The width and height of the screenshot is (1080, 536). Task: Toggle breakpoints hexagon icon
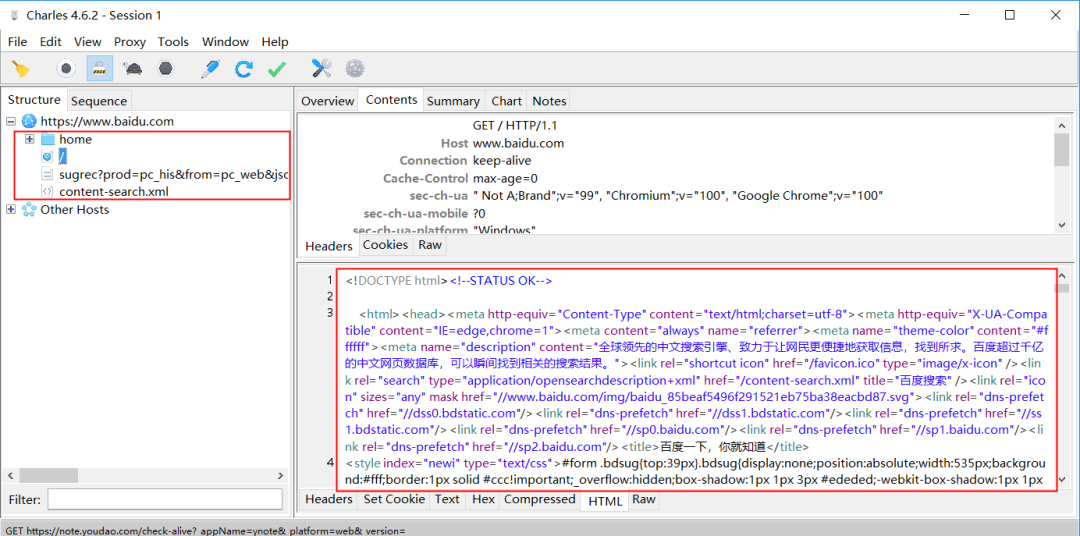tap(165, 69)
